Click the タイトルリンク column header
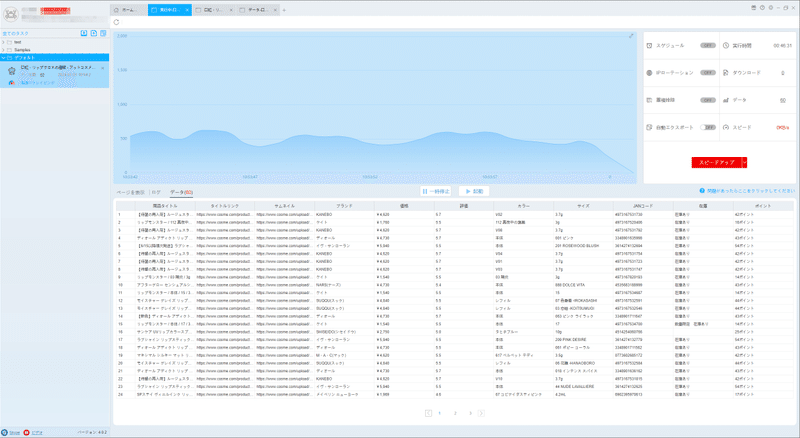Viewport: 800px width, 438px height. tap(224, 206)
